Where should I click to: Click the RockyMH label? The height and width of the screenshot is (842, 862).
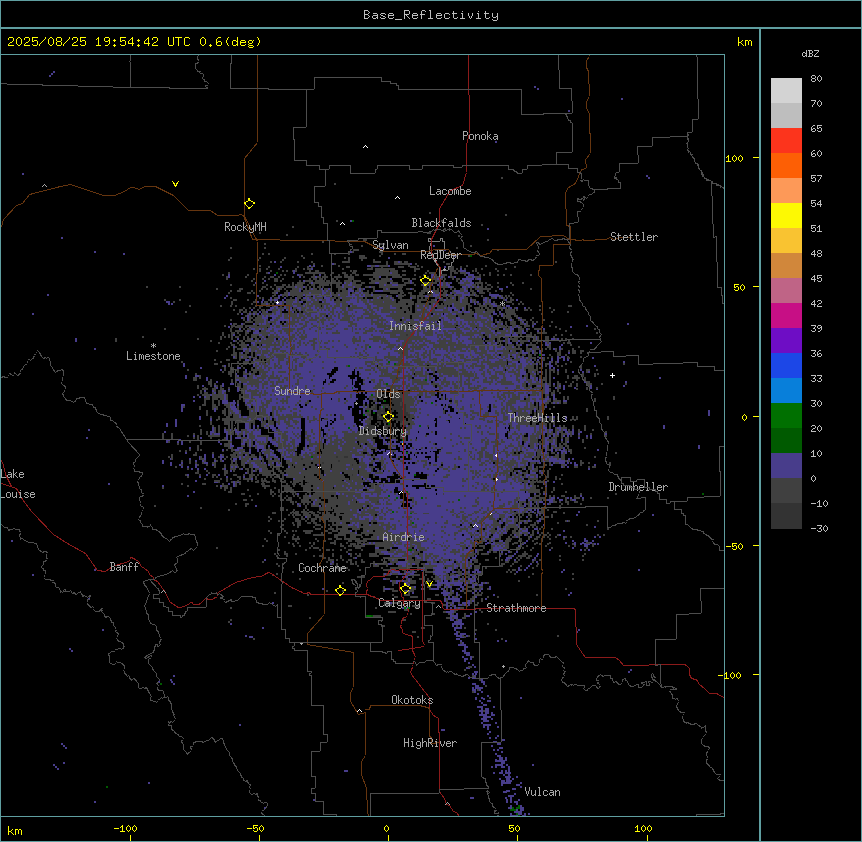[245, 227]
